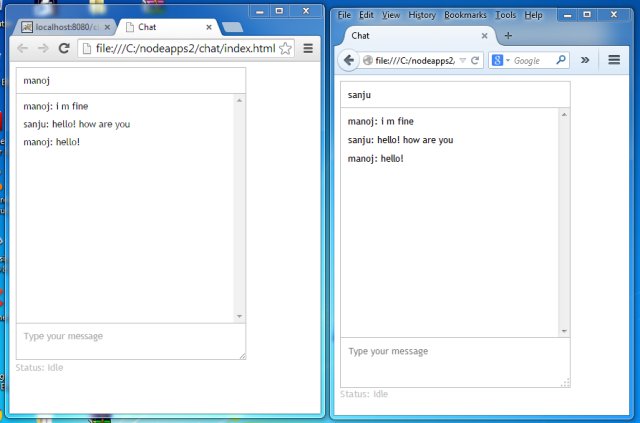640x423 pixels.
Task: Click Chrome's address bar with file URL
Action: tap(186, 49)
